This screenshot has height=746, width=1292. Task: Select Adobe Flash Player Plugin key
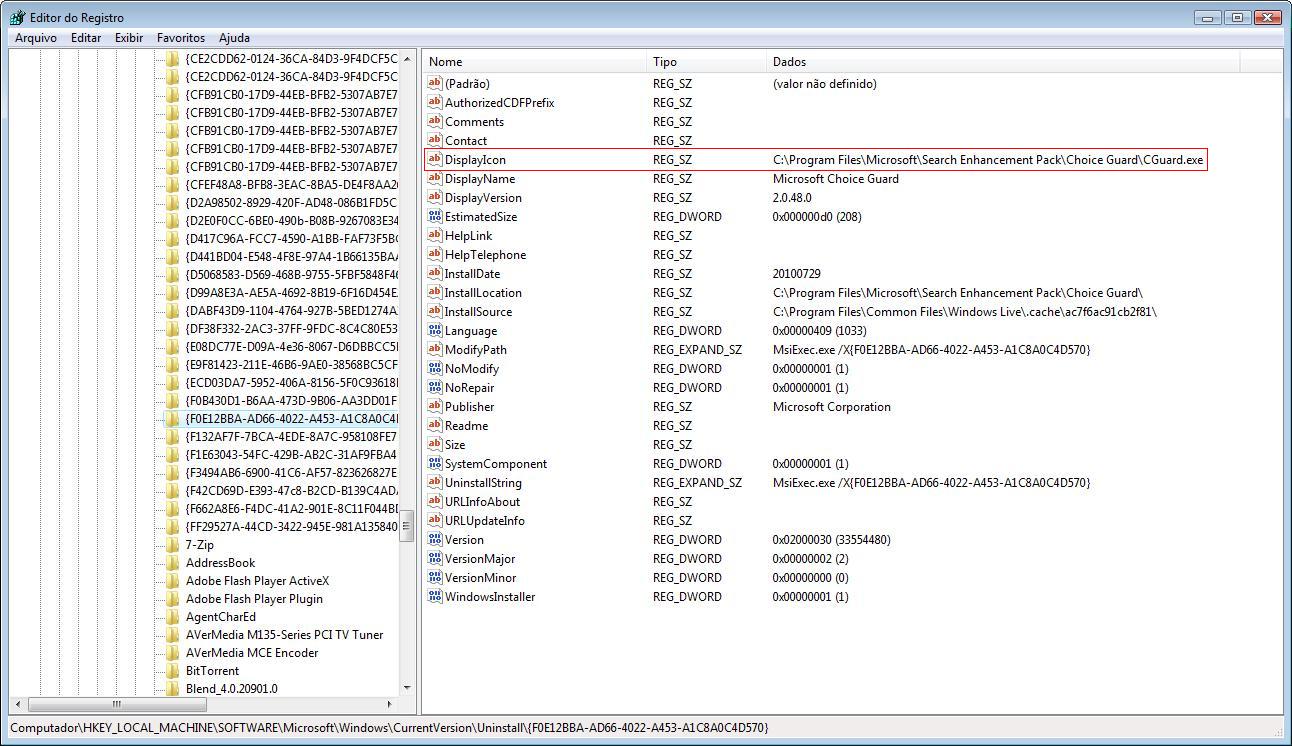coord(254,599)
